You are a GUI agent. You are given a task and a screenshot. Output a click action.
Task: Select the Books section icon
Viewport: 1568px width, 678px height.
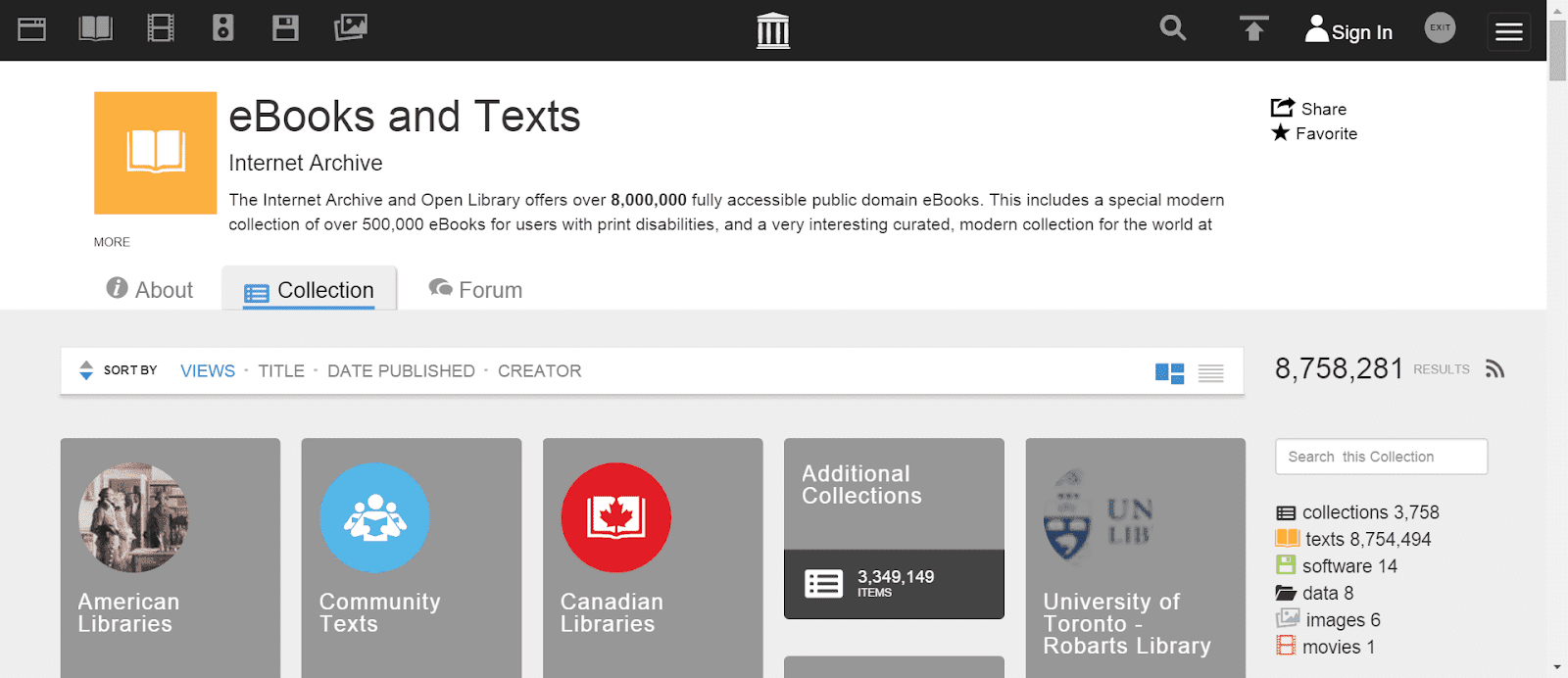pos(95,28)
